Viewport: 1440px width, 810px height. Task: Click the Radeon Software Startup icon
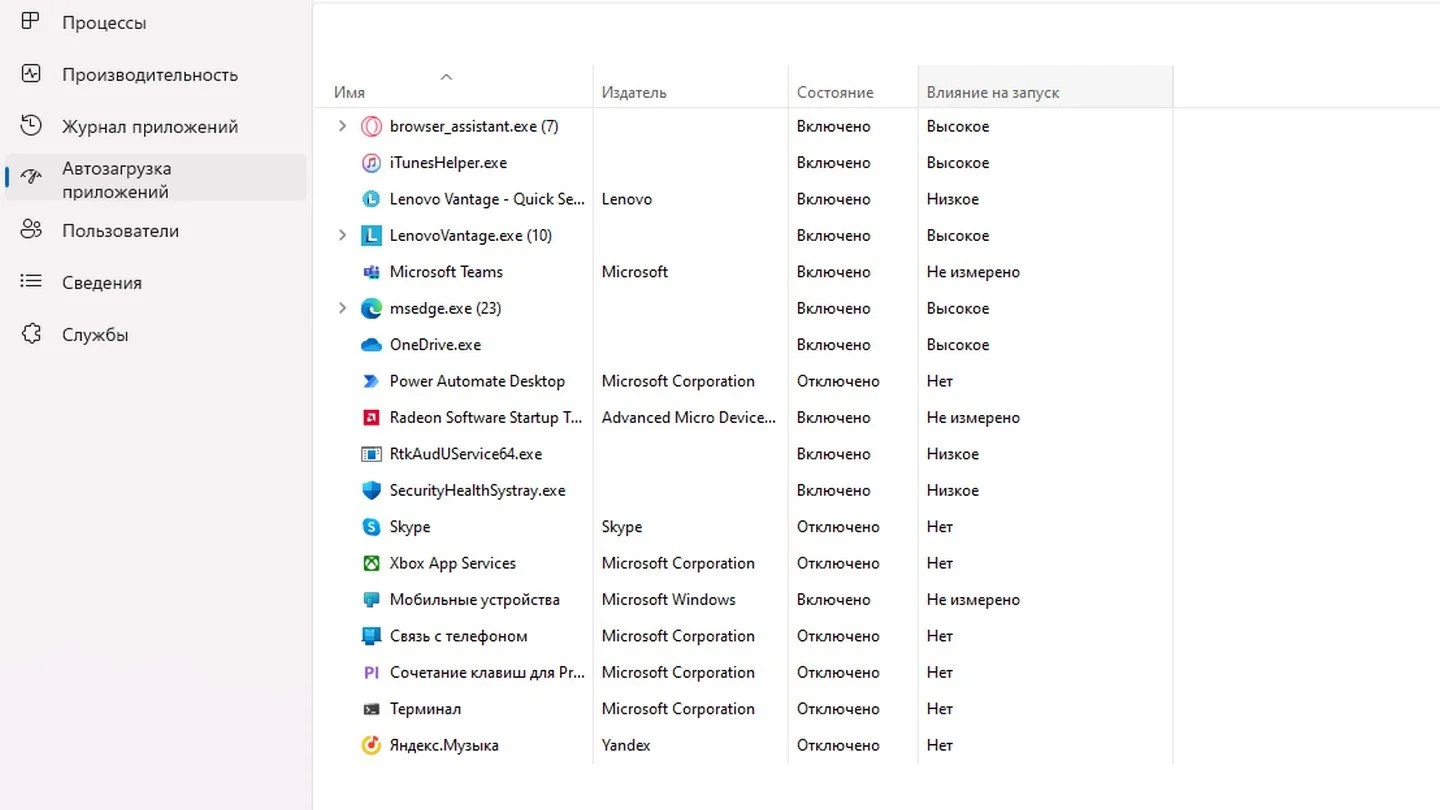(x=371, y=418)
